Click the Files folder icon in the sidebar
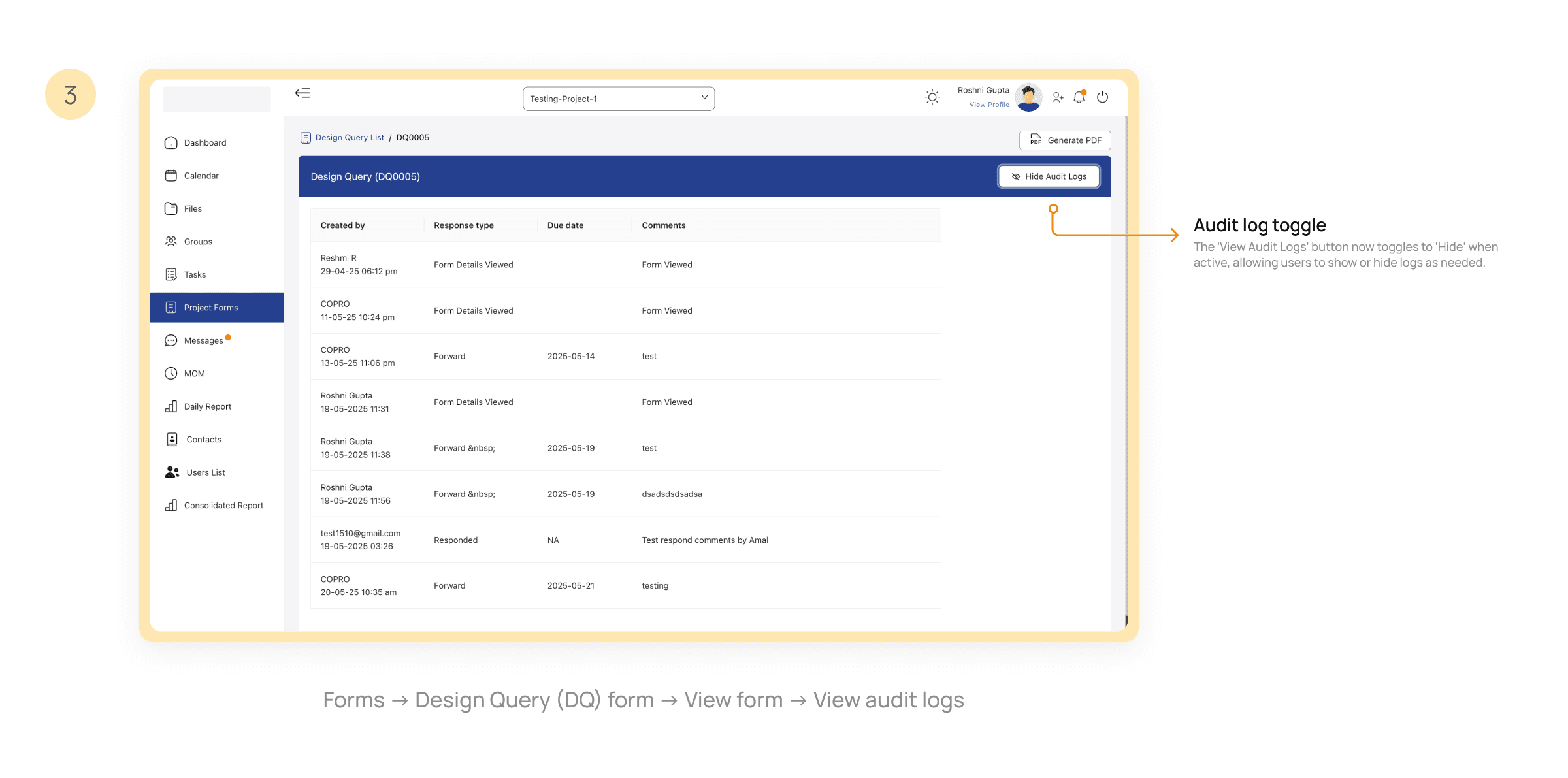This screenshot has height=778, width=1568. coord(171,209)
